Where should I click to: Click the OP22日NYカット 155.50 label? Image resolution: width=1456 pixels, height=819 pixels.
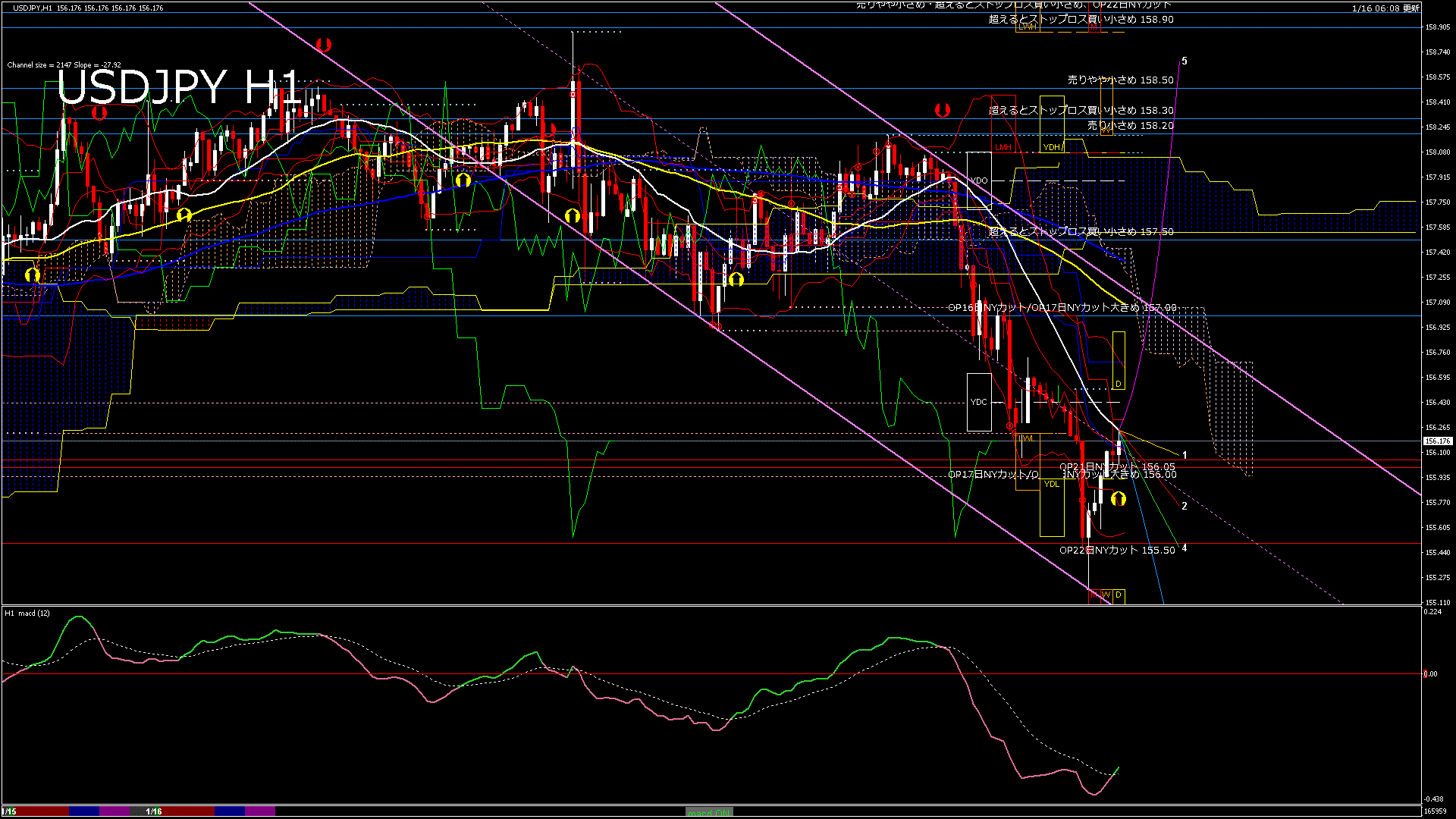pos(1116,551)
